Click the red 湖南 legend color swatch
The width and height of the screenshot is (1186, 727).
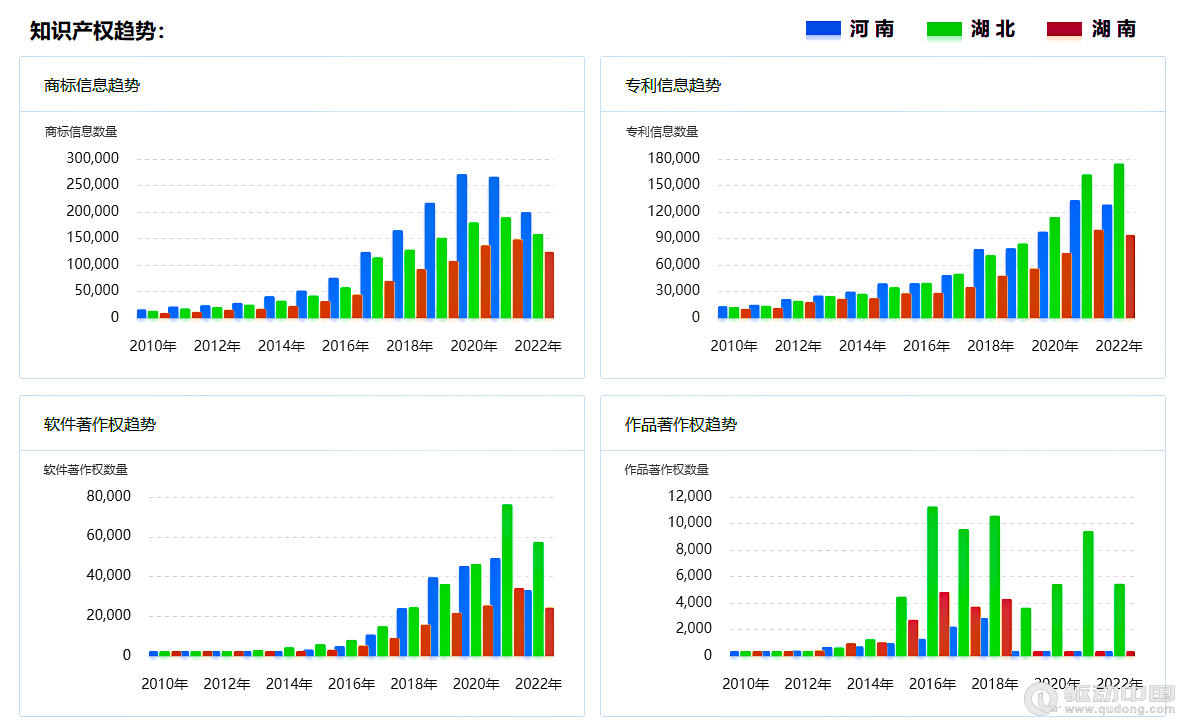[1064, 29]
